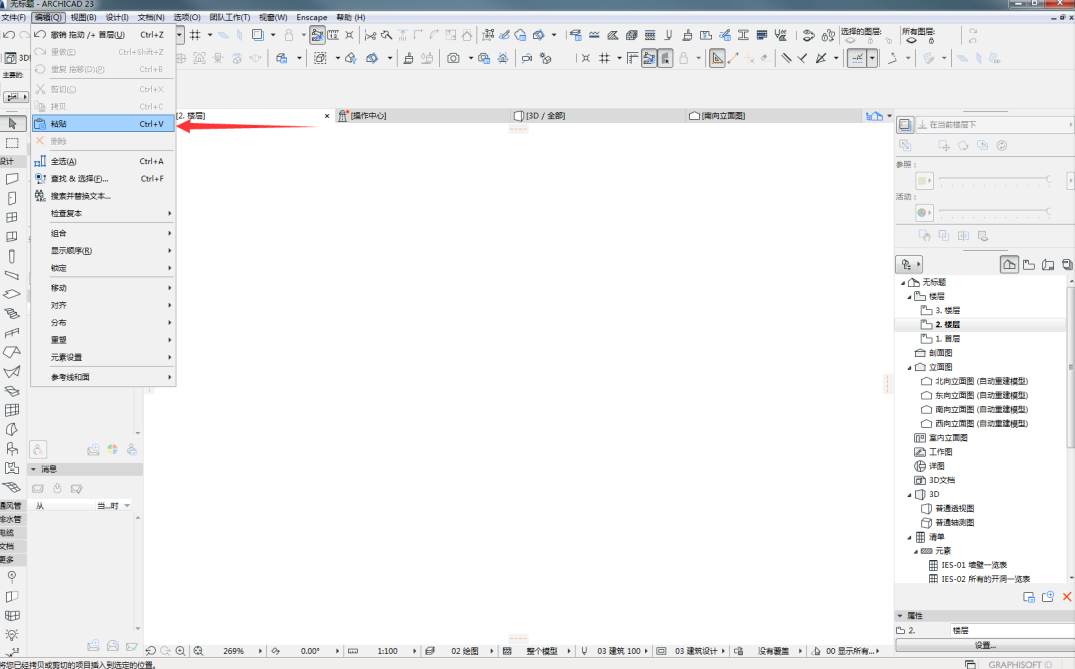
Task: Click the View Map icon in navigator
Action: pos(1029,265)
